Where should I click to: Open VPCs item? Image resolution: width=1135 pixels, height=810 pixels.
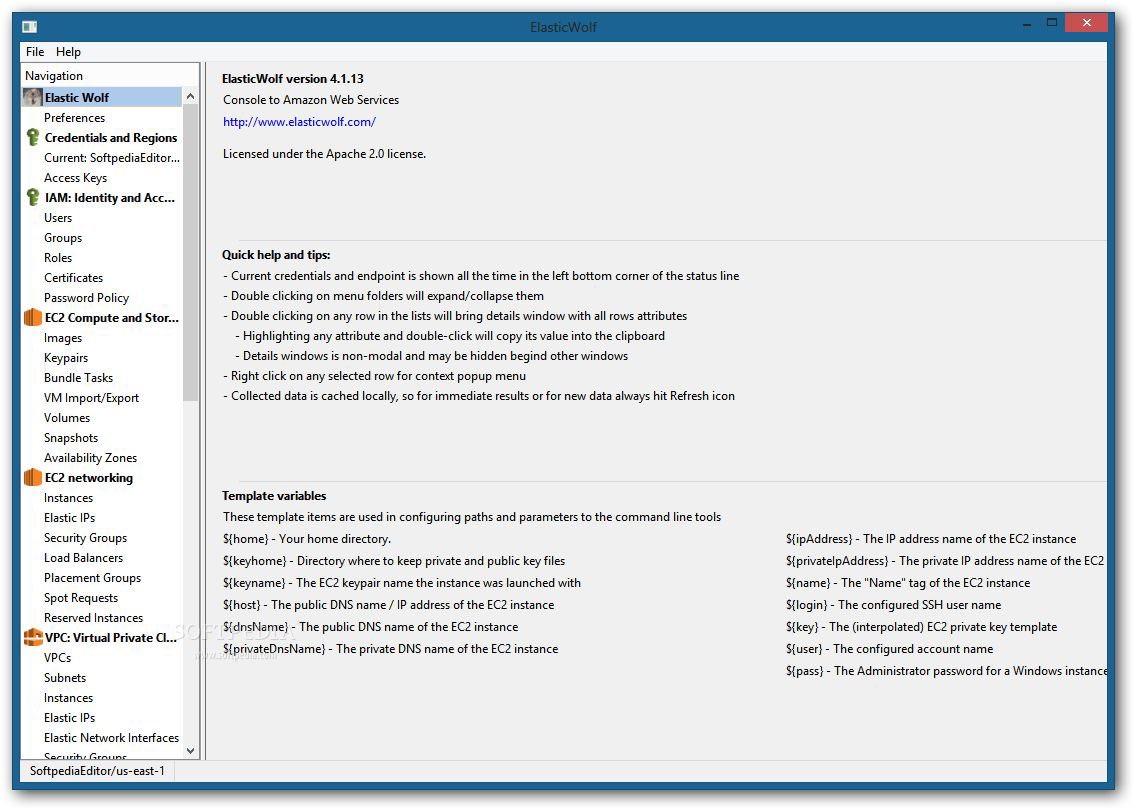tap(57, 658)
